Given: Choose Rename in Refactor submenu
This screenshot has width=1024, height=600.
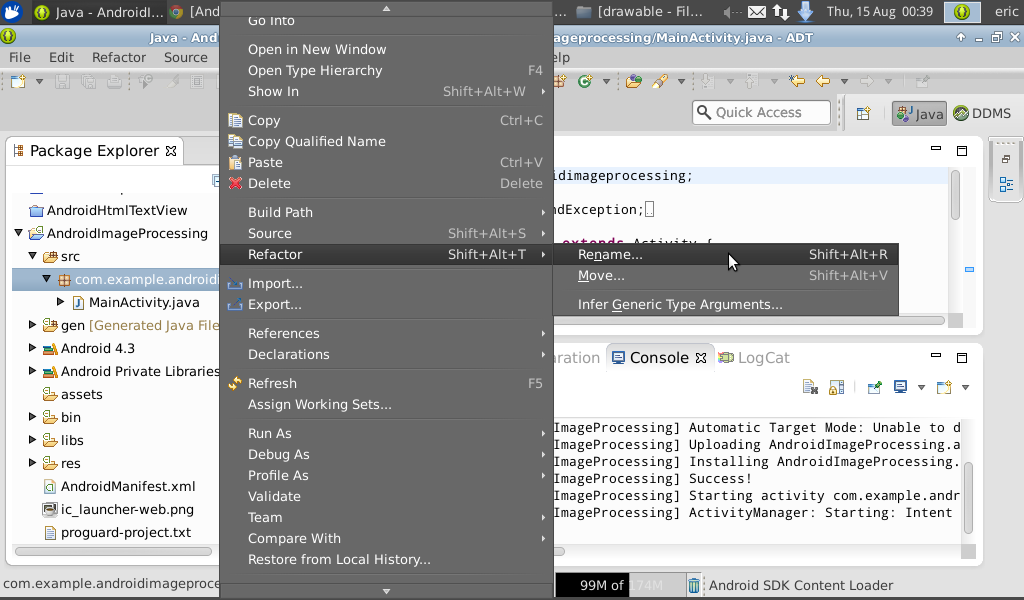Looking at the screenshot, I should coord(726,255).
